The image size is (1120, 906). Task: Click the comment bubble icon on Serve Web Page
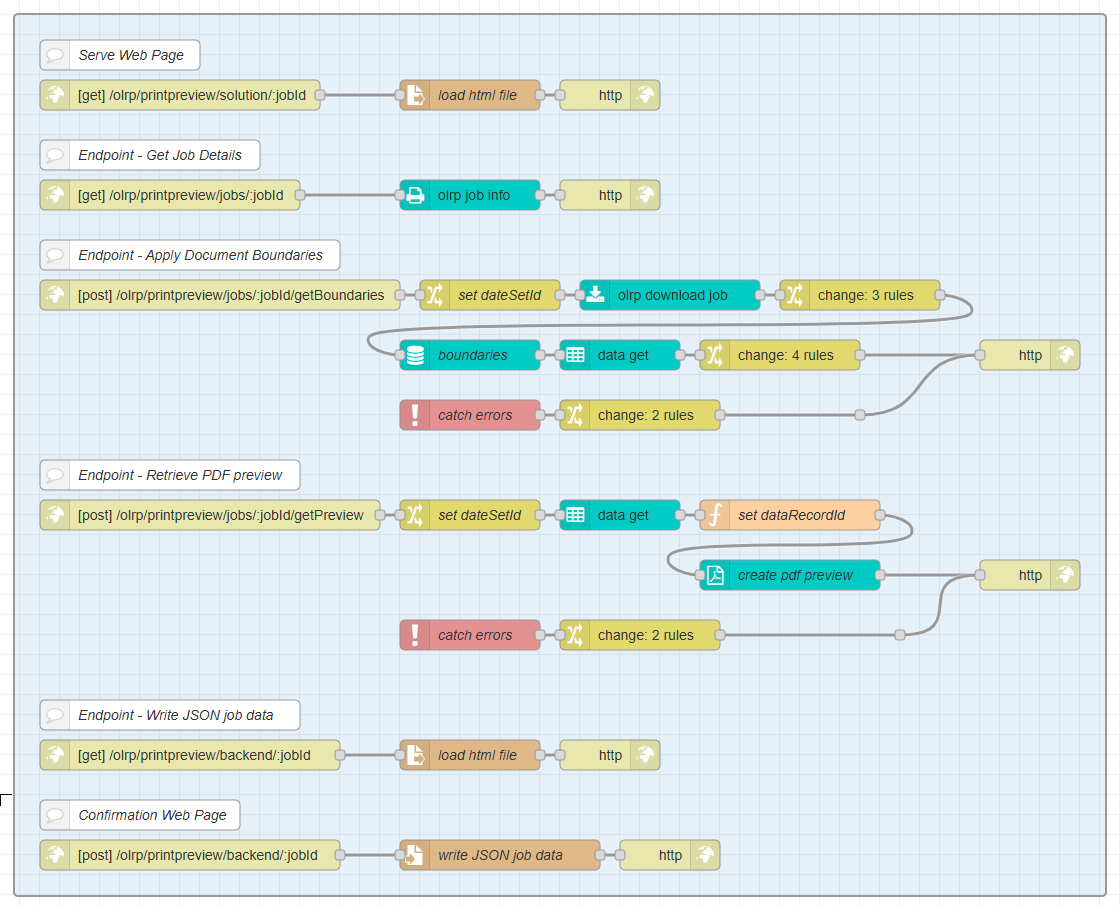tap(55, 55)
